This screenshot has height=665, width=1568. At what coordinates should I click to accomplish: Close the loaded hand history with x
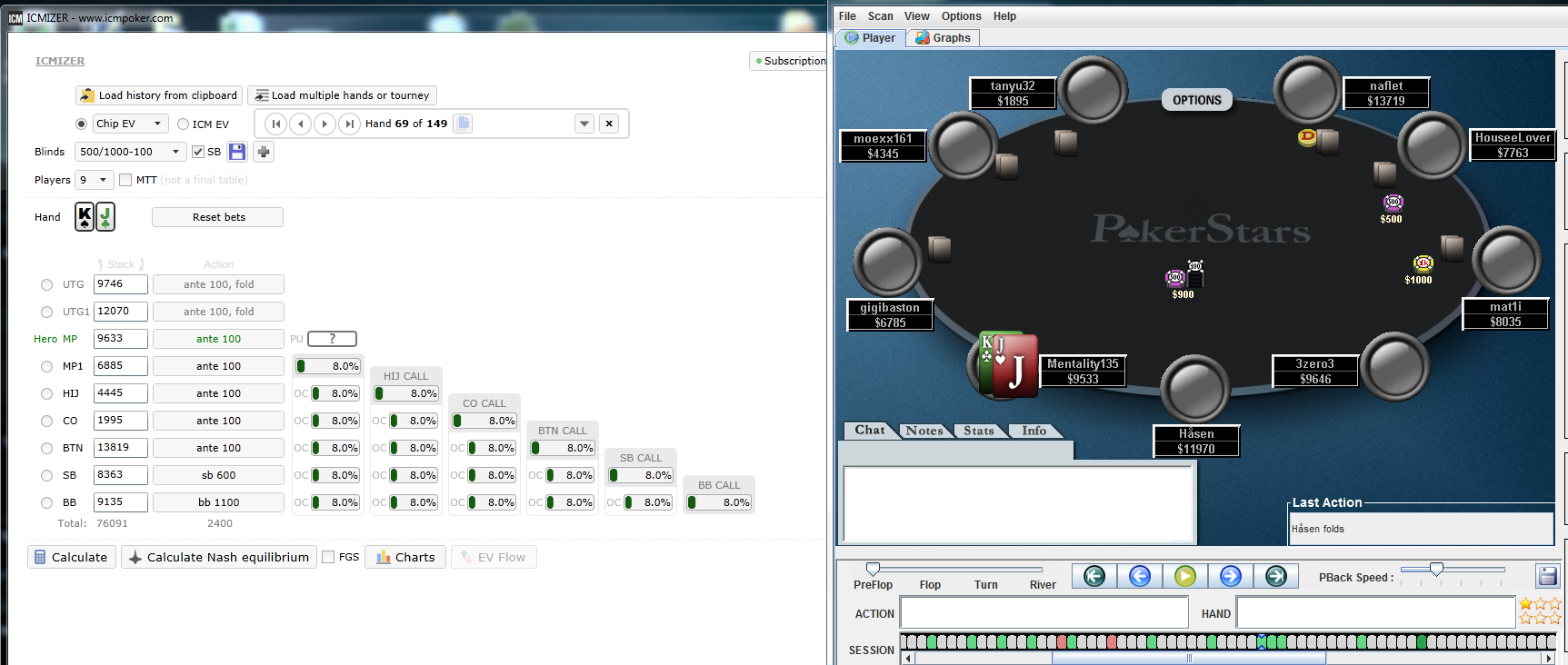pos(609,124)
